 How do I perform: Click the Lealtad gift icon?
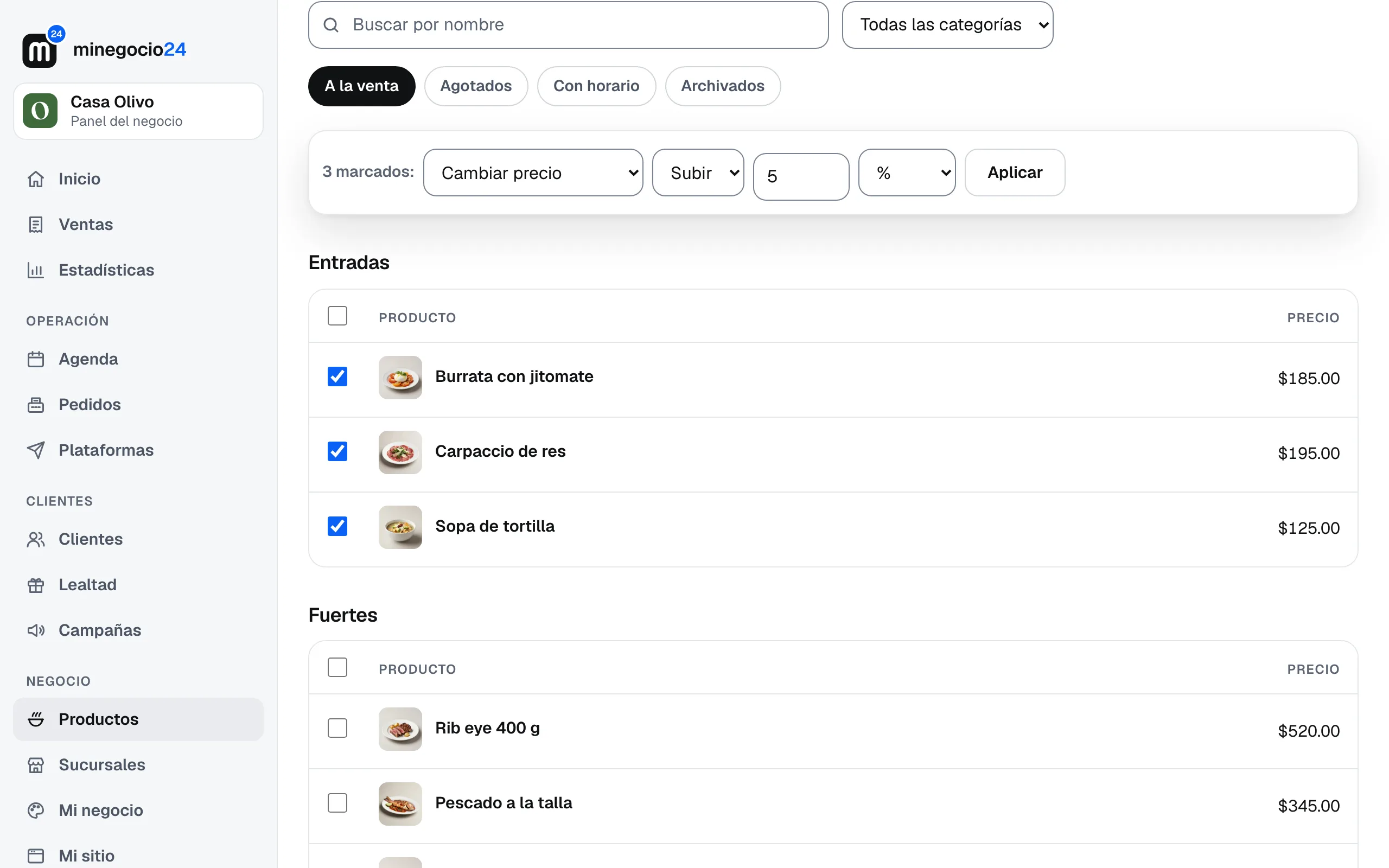36,585
